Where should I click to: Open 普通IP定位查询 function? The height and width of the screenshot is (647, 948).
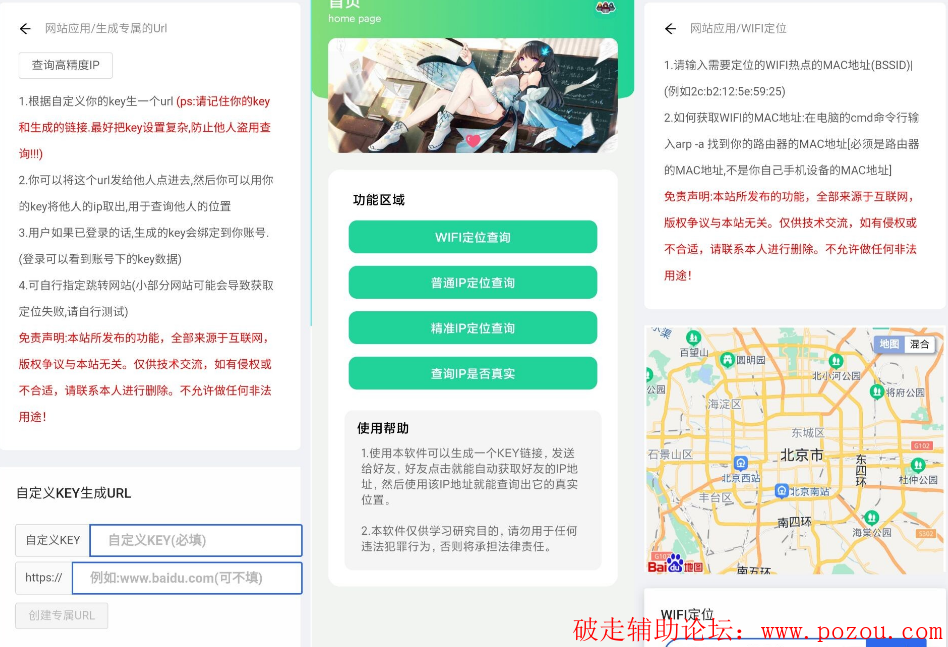[472, 283]
